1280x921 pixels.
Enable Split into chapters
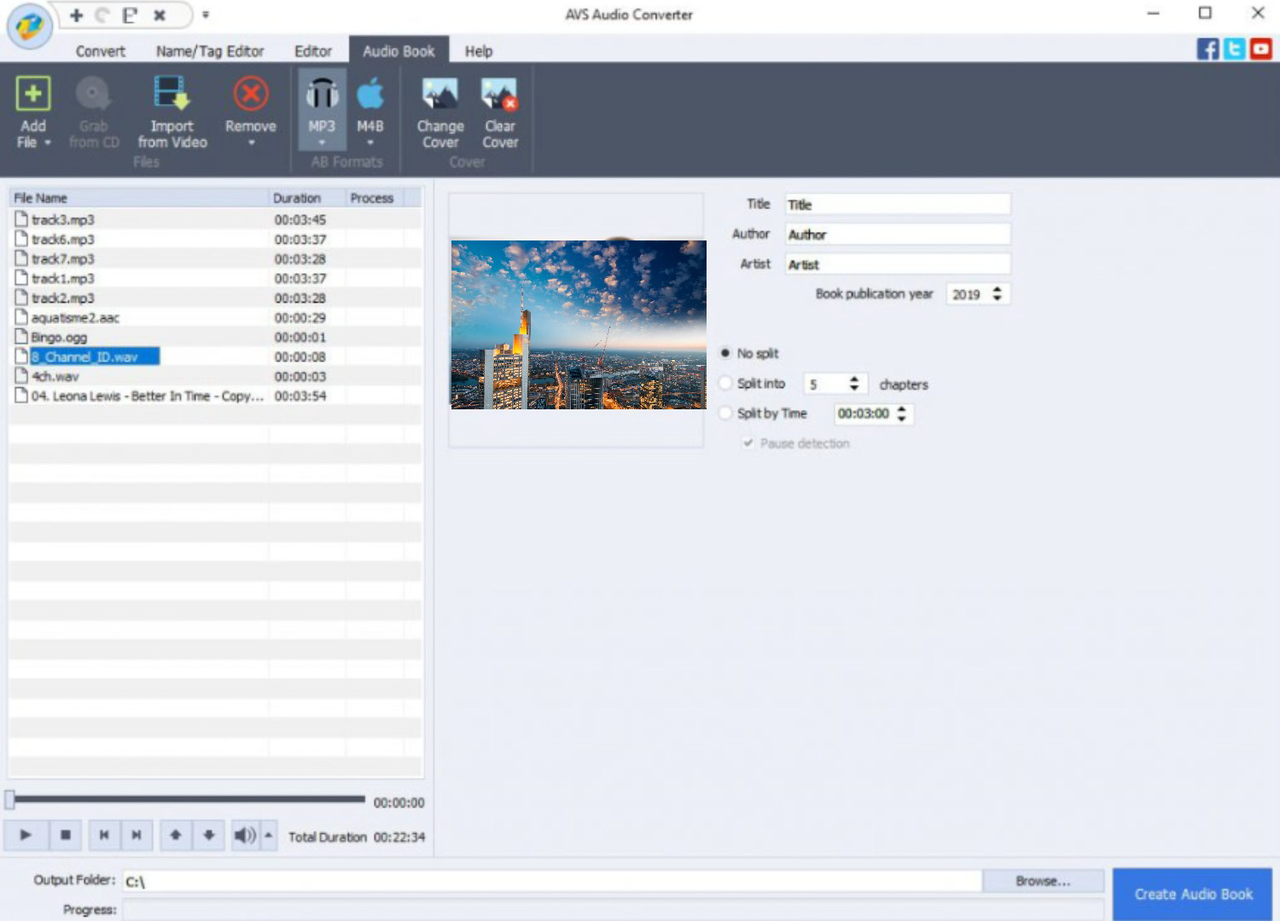point(724,383)
